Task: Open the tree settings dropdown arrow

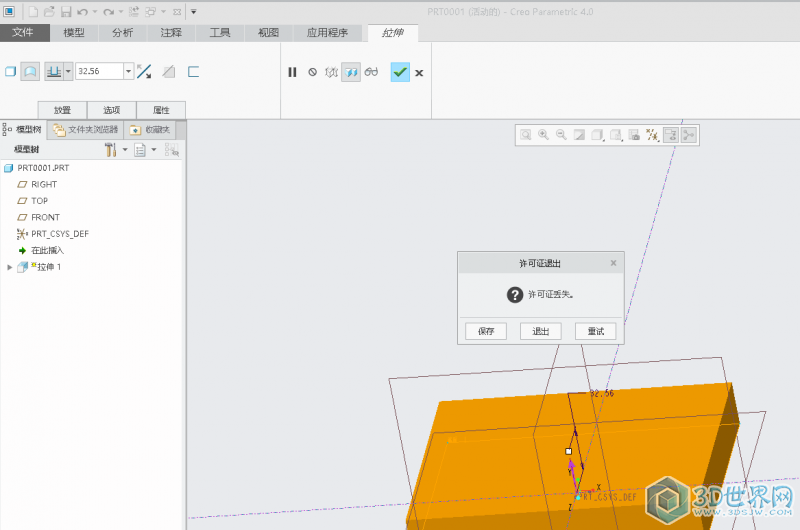Action: pyautogui.click(x=125, y=150)
